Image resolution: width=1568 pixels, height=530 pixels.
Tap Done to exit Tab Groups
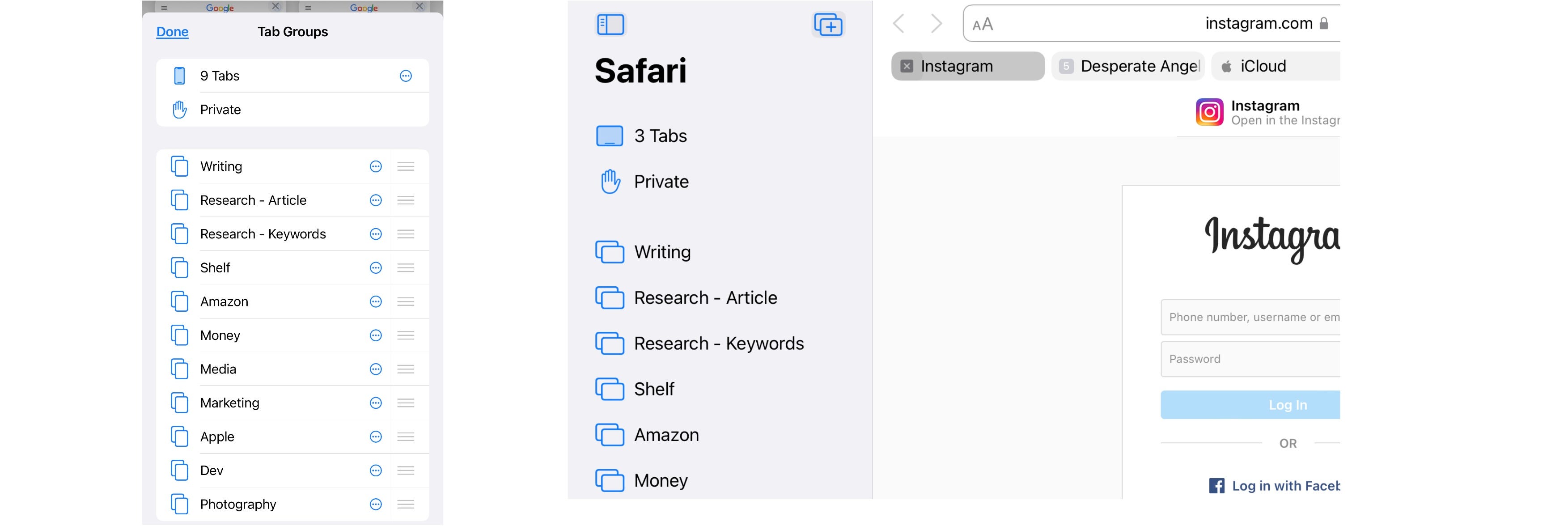(172, 31)
